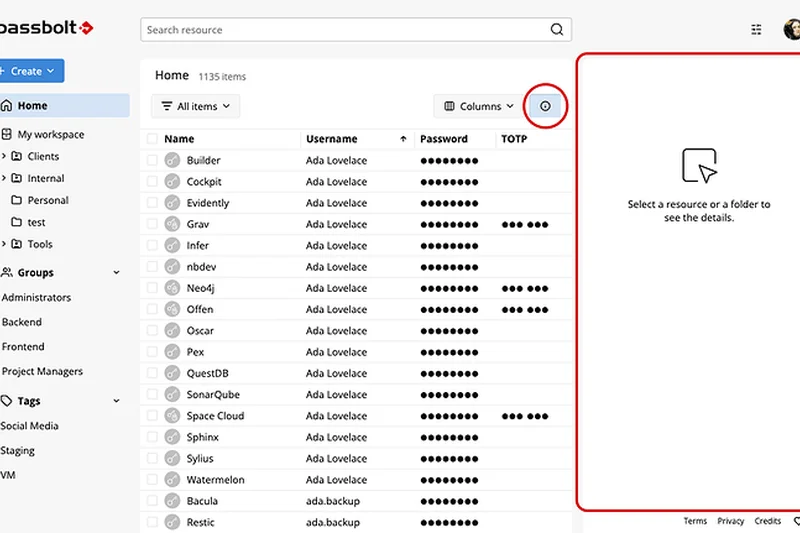Screen dimensions: 800x533
Task: Check the Infer row checkbox
Action: click(152, 245)
